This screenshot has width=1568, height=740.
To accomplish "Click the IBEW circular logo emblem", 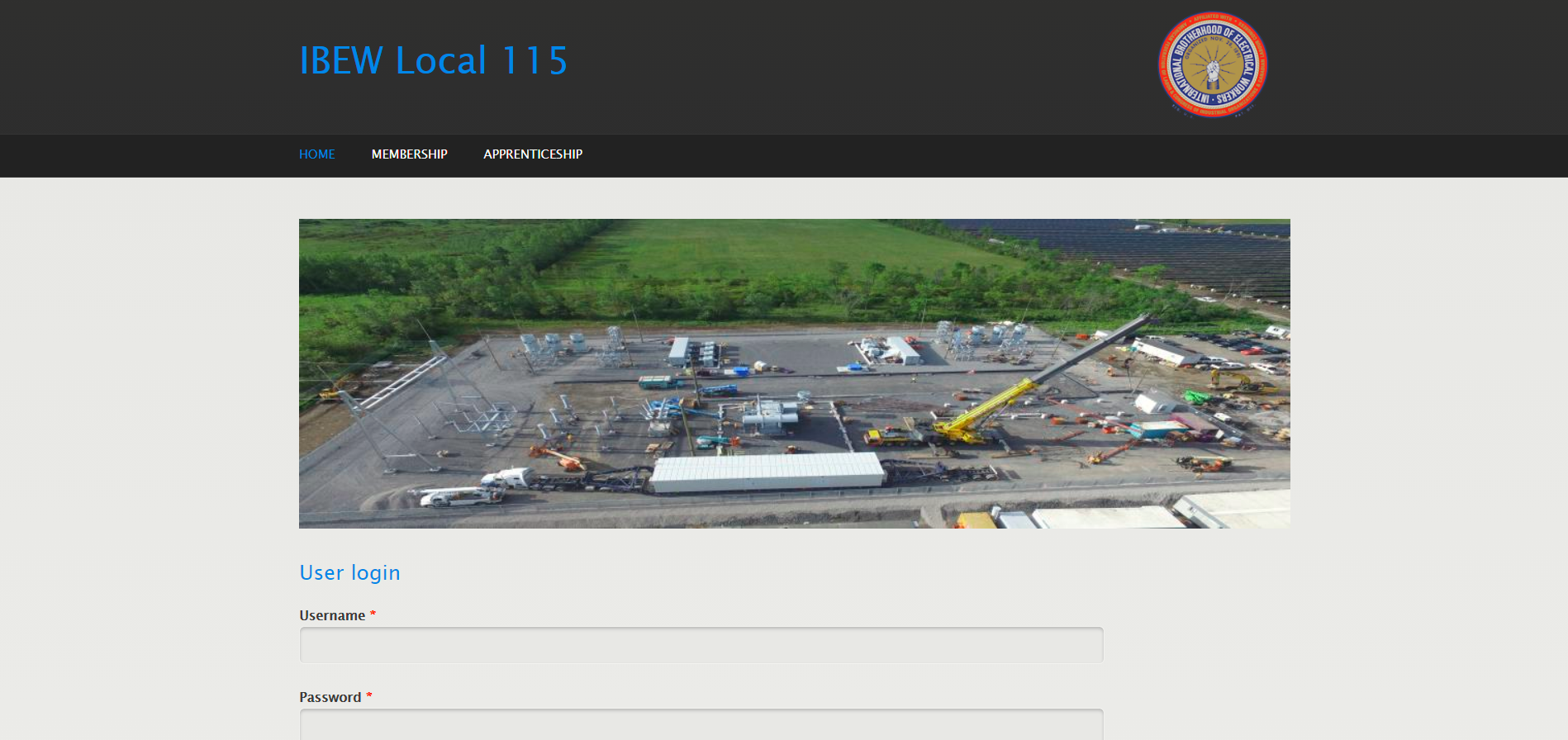I will coord(1213,64).
